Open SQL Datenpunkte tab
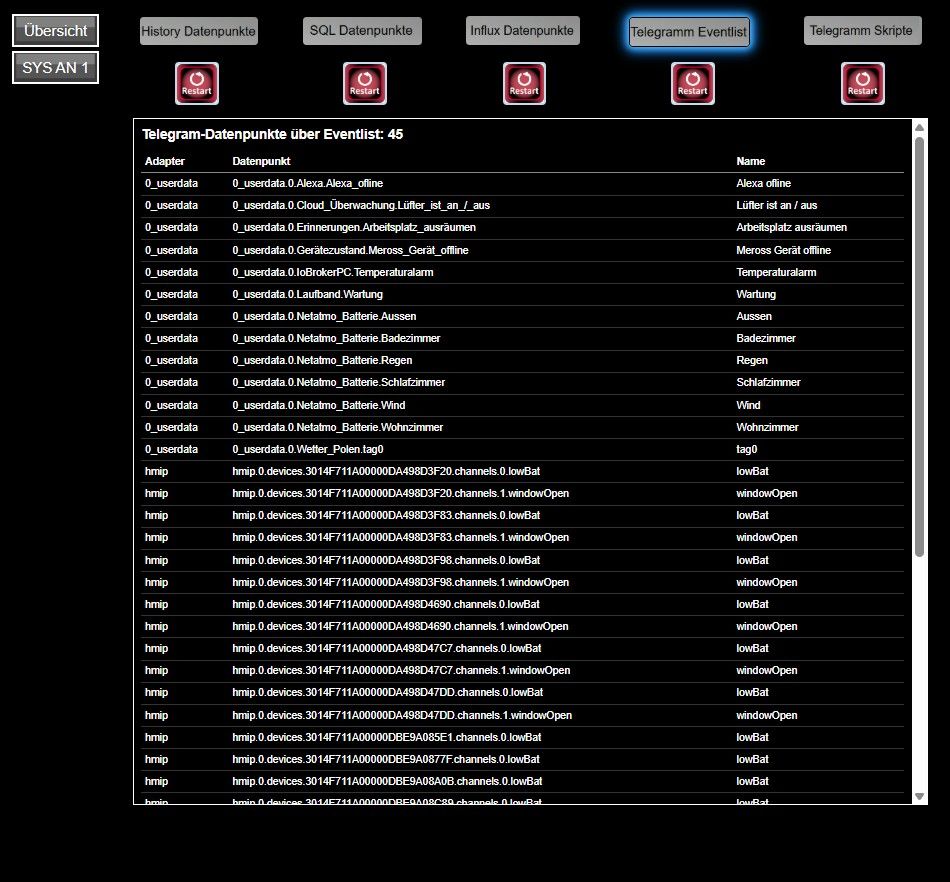 pos(362,30)
